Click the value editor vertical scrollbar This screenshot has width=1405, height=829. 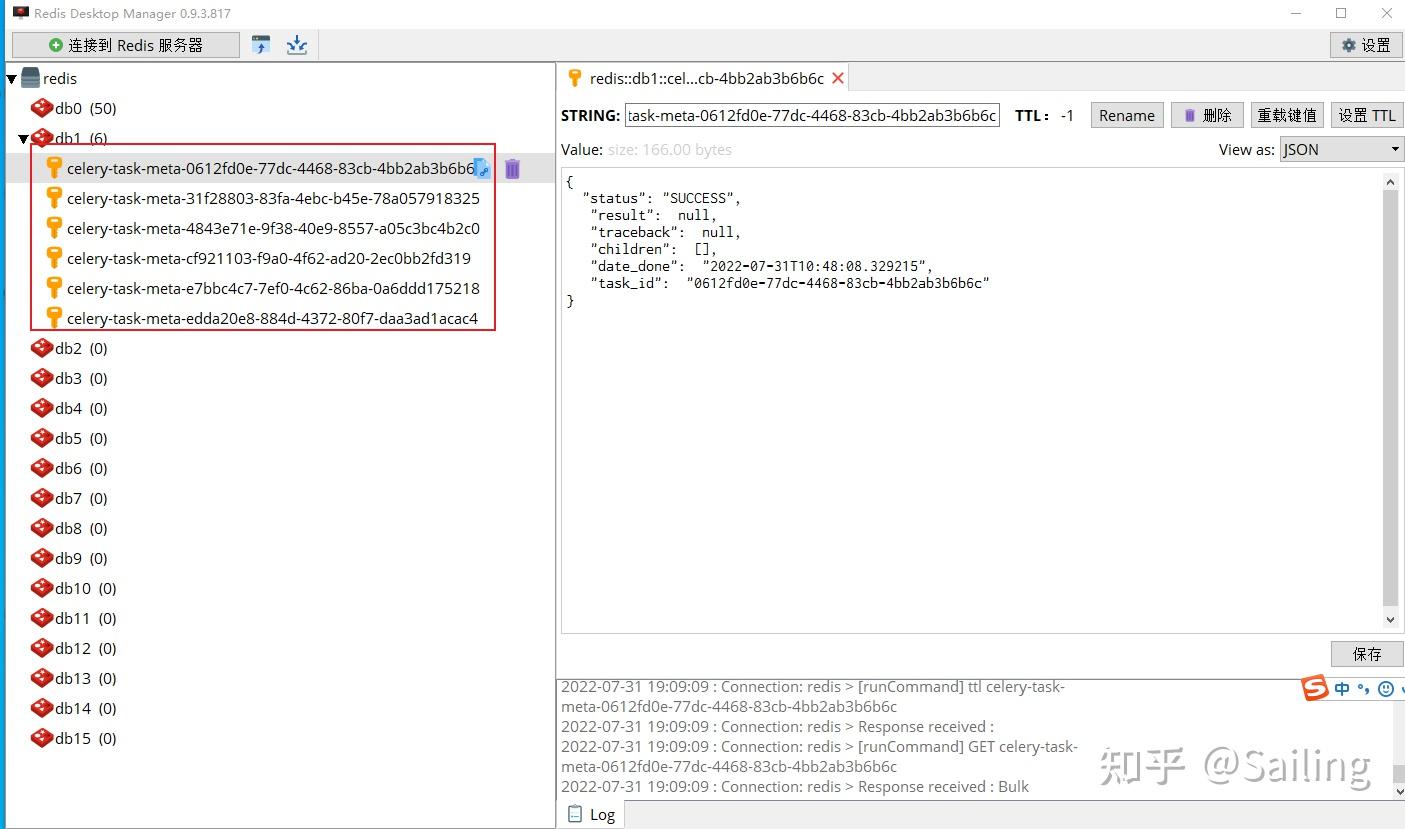click(1390, 400)
